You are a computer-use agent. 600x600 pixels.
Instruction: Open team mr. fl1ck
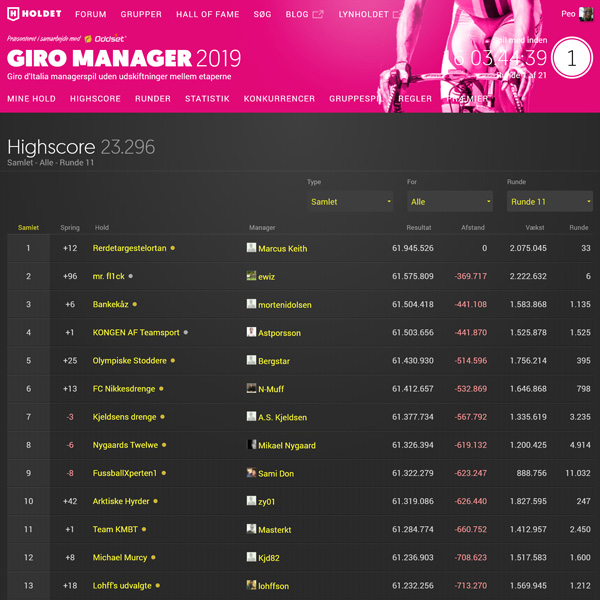[x=109, y=276]
